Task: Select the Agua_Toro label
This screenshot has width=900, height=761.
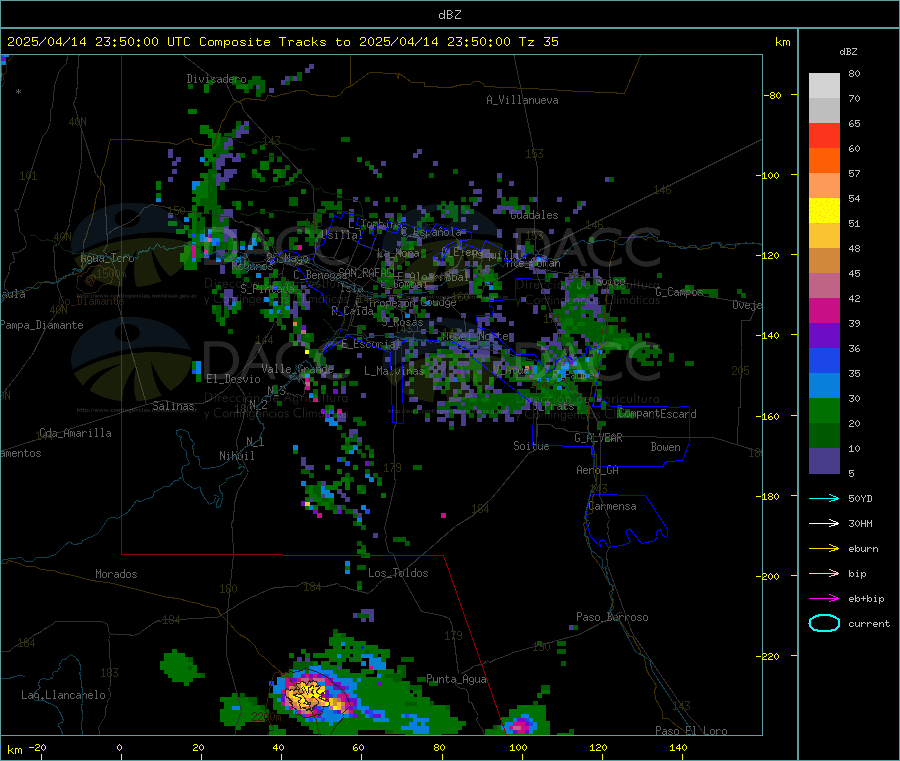Action: (x=107, y=258)
